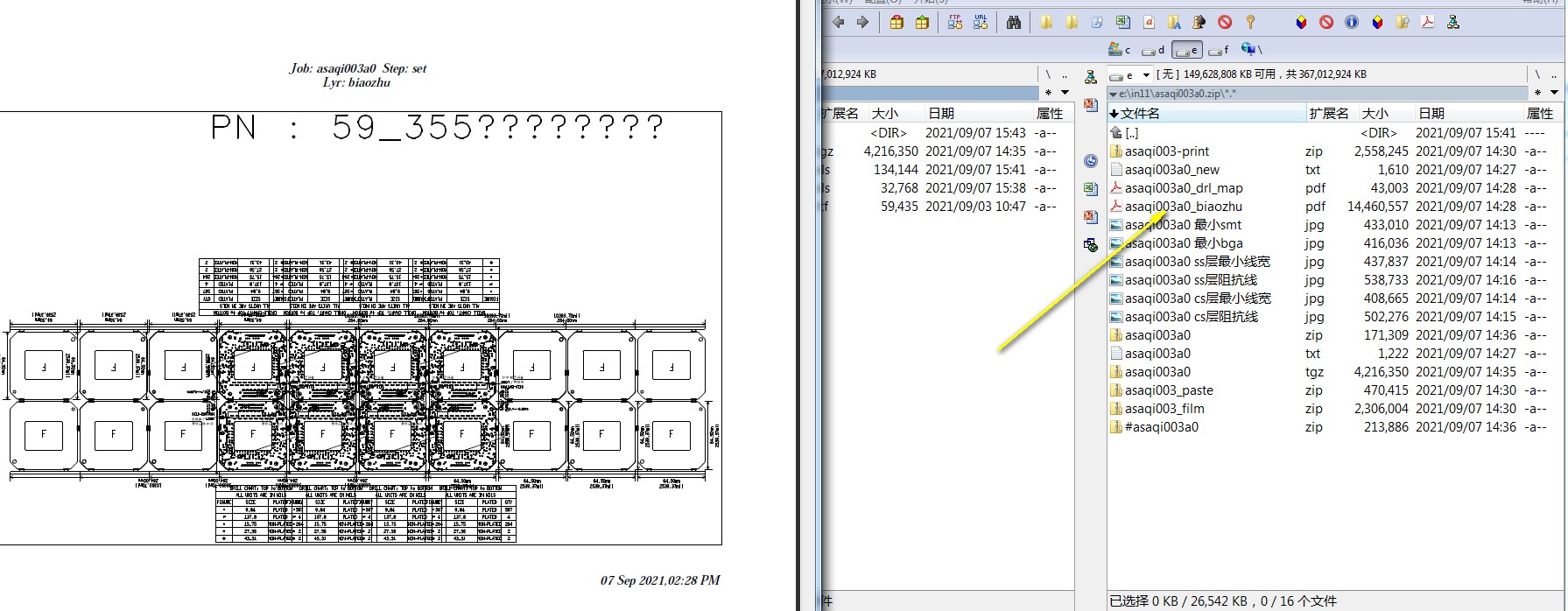This screenshot has width=1568, height=611.
Task: Select the active drive e button
Action: (x=1186, y=50)
